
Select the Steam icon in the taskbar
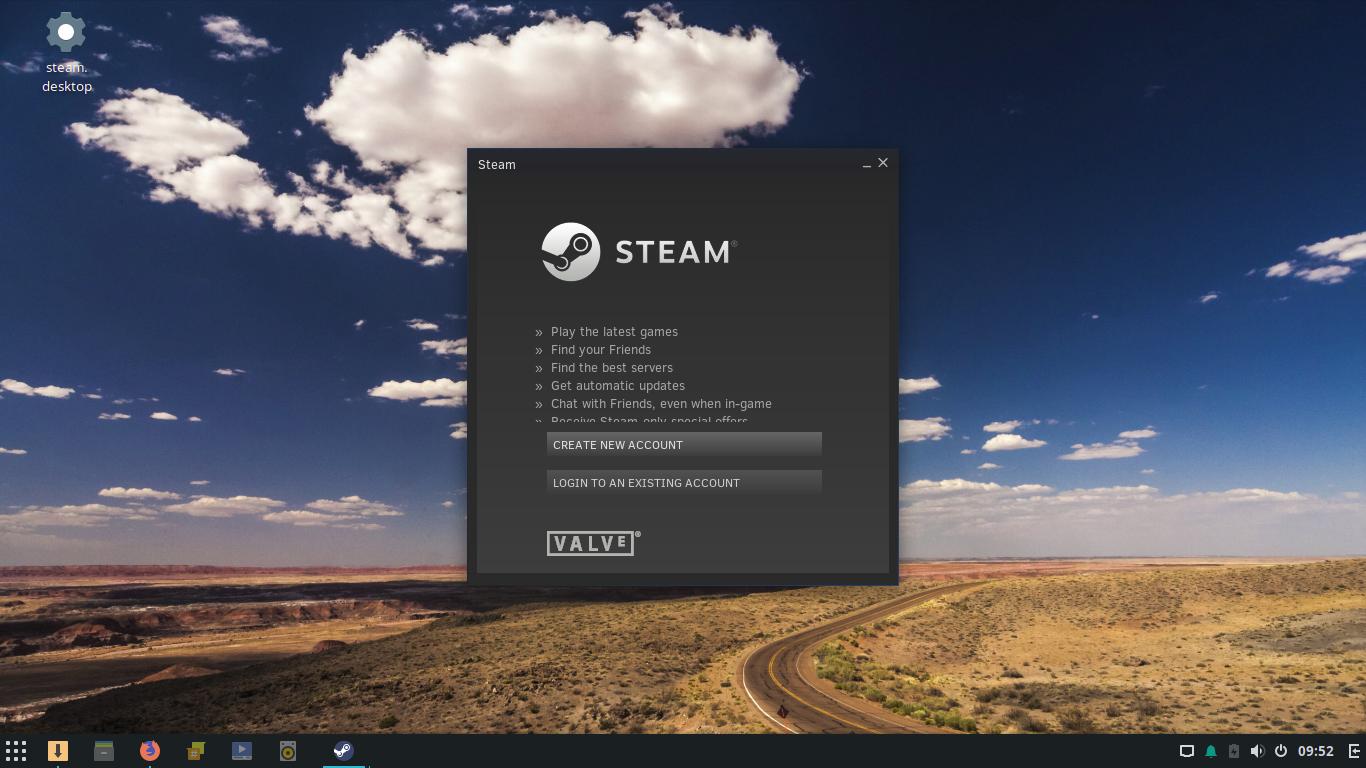(x=343, y=751)
